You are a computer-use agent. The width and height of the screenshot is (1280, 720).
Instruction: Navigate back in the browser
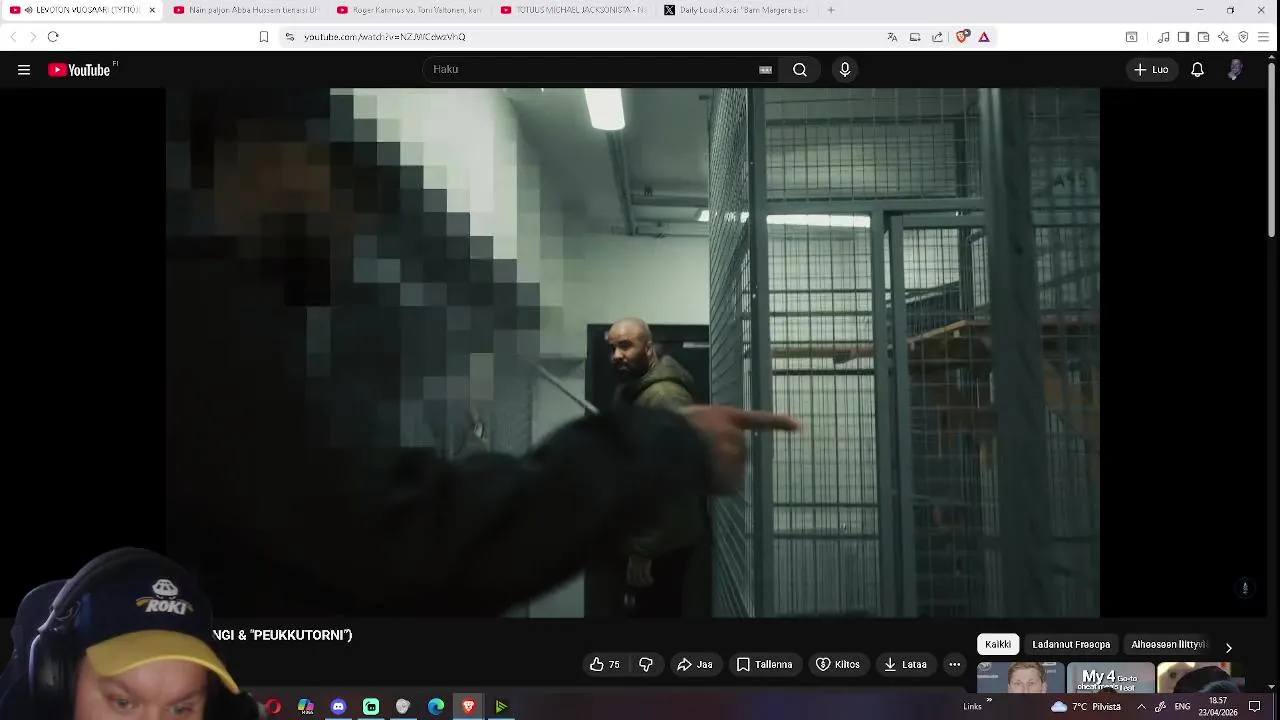[x=13, y=37]
